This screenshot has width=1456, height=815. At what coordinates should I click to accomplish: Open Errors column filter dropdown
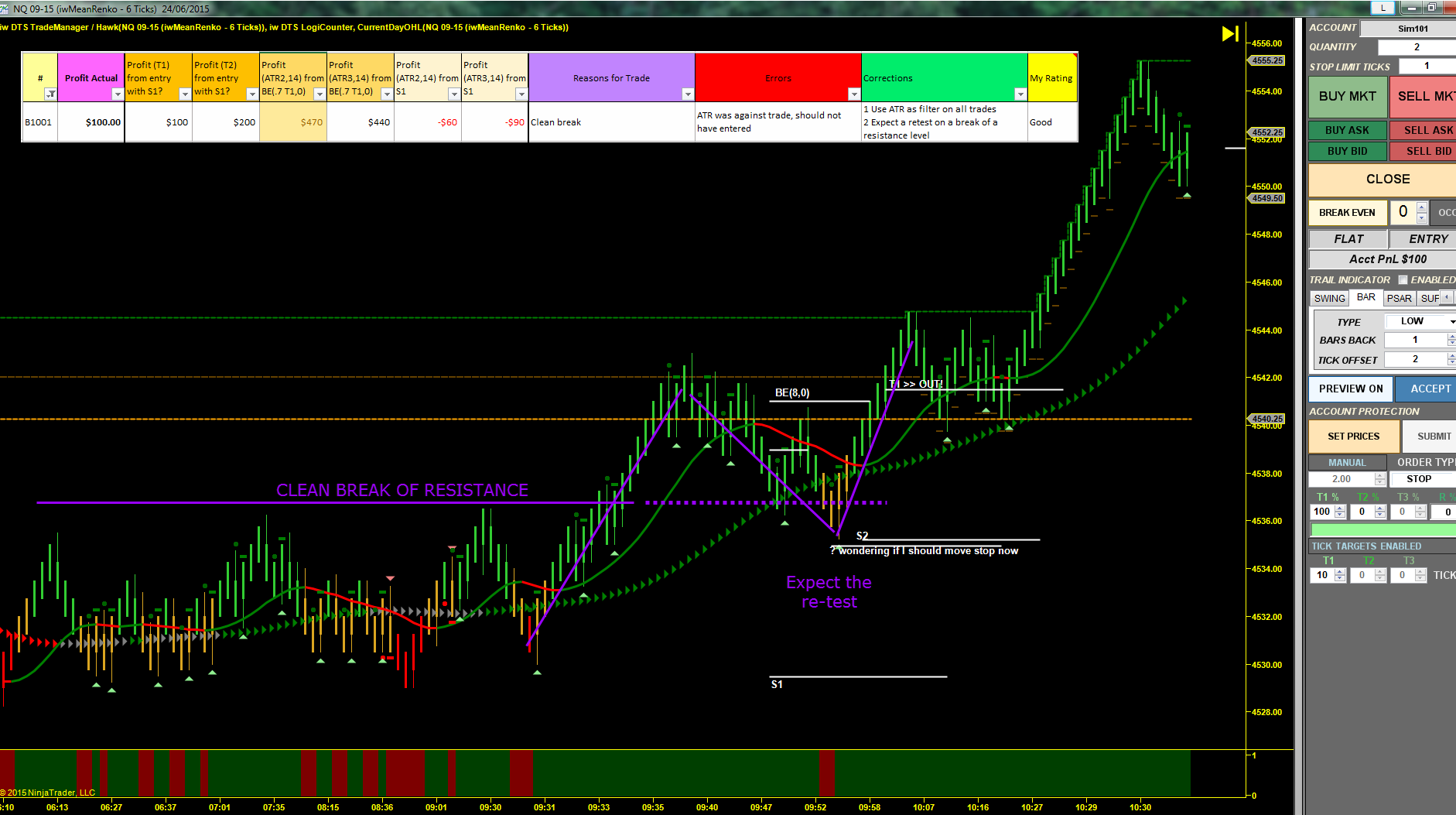854,94
